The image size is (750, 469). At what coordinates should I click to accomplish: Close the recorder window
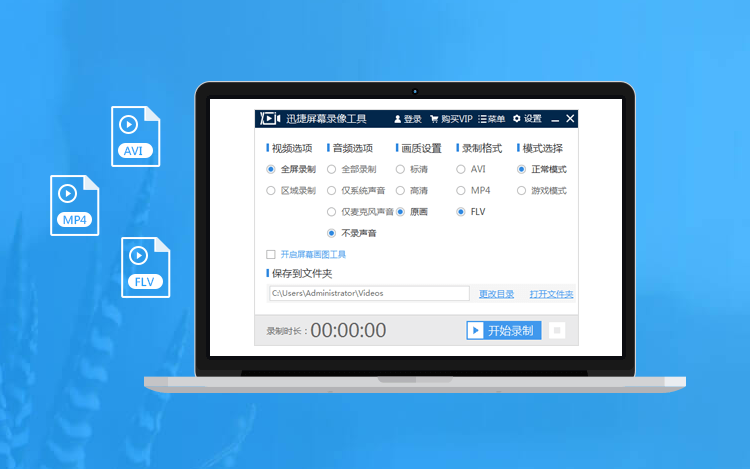tap(570, 119)
